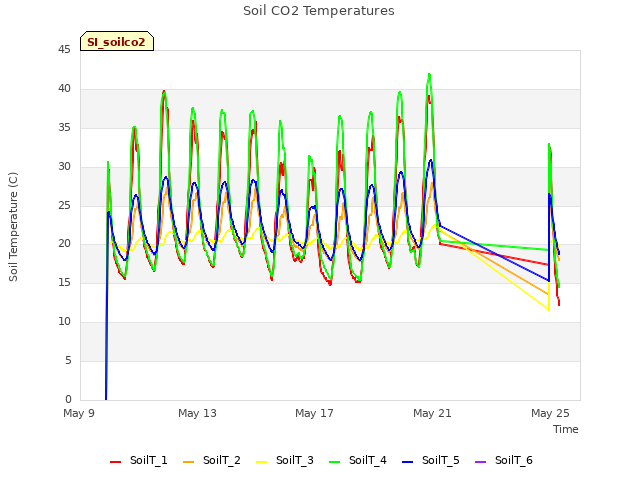Click the 40 y-axis tick label
Image resolution: width=640 pixels, height=480 pixels.
coord(64,89)
